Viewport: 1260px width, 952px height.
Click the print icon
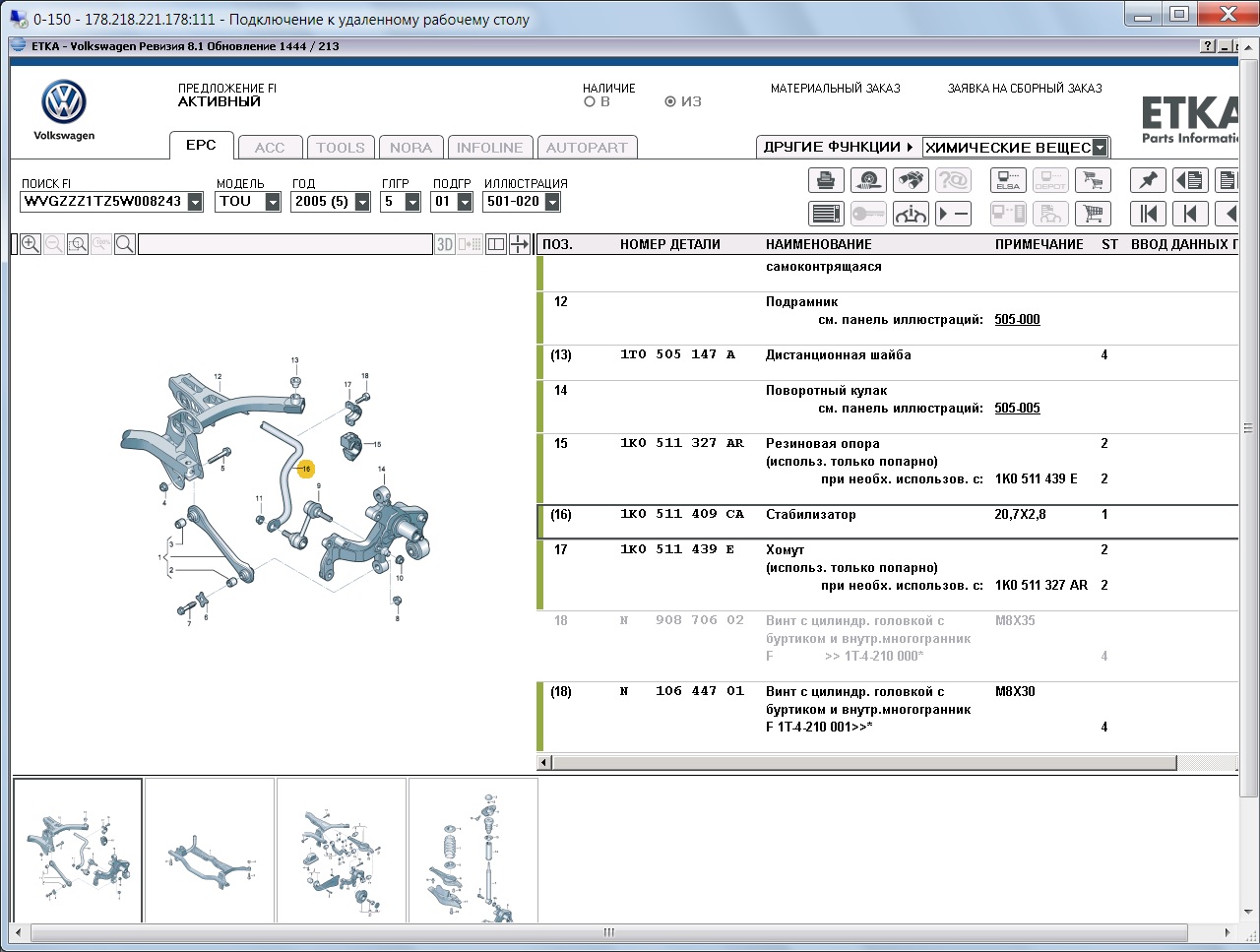click(826, 180)
